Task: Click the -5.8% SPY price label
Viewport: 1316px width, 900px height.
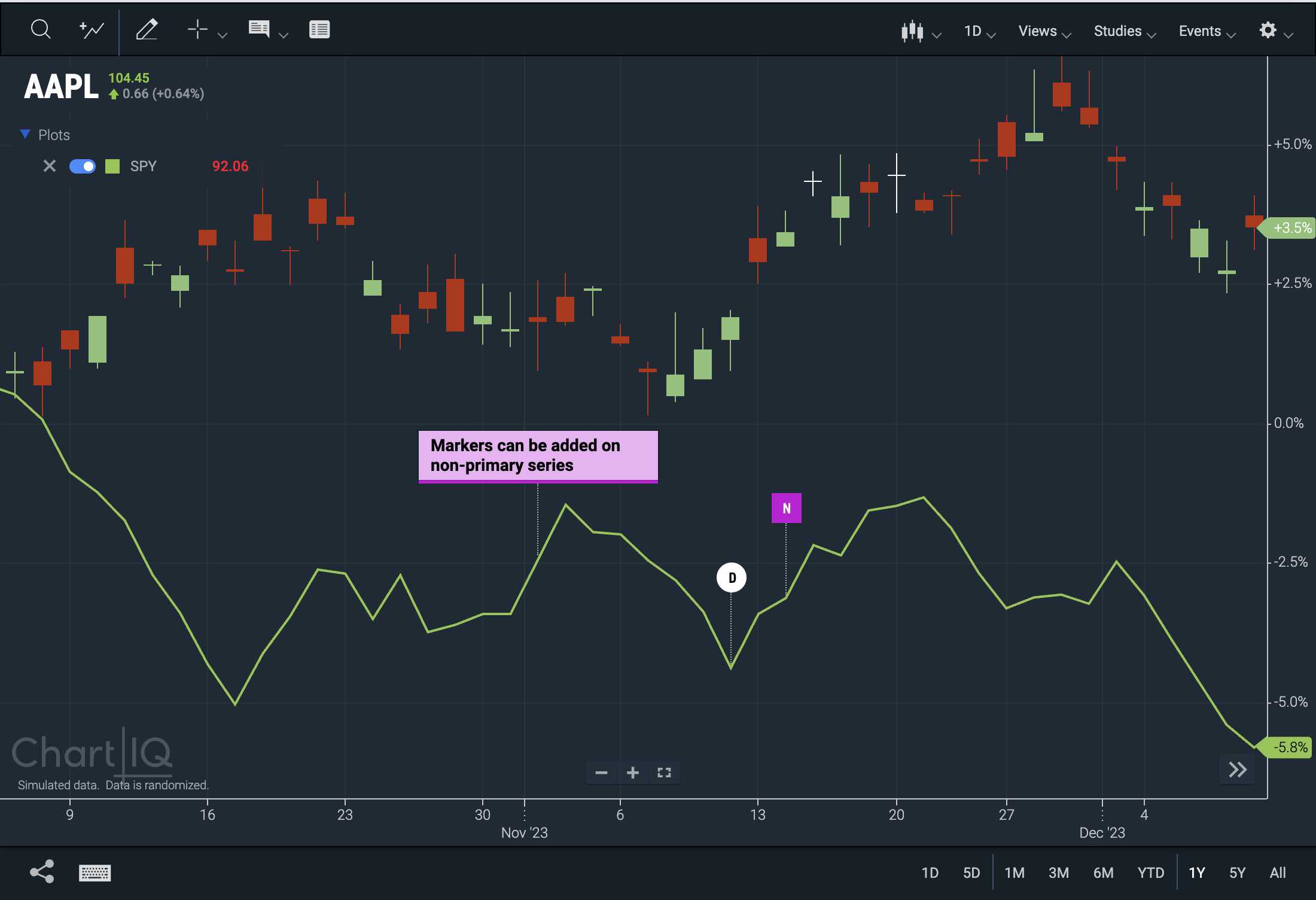Action: click(x=1285, y=747)
